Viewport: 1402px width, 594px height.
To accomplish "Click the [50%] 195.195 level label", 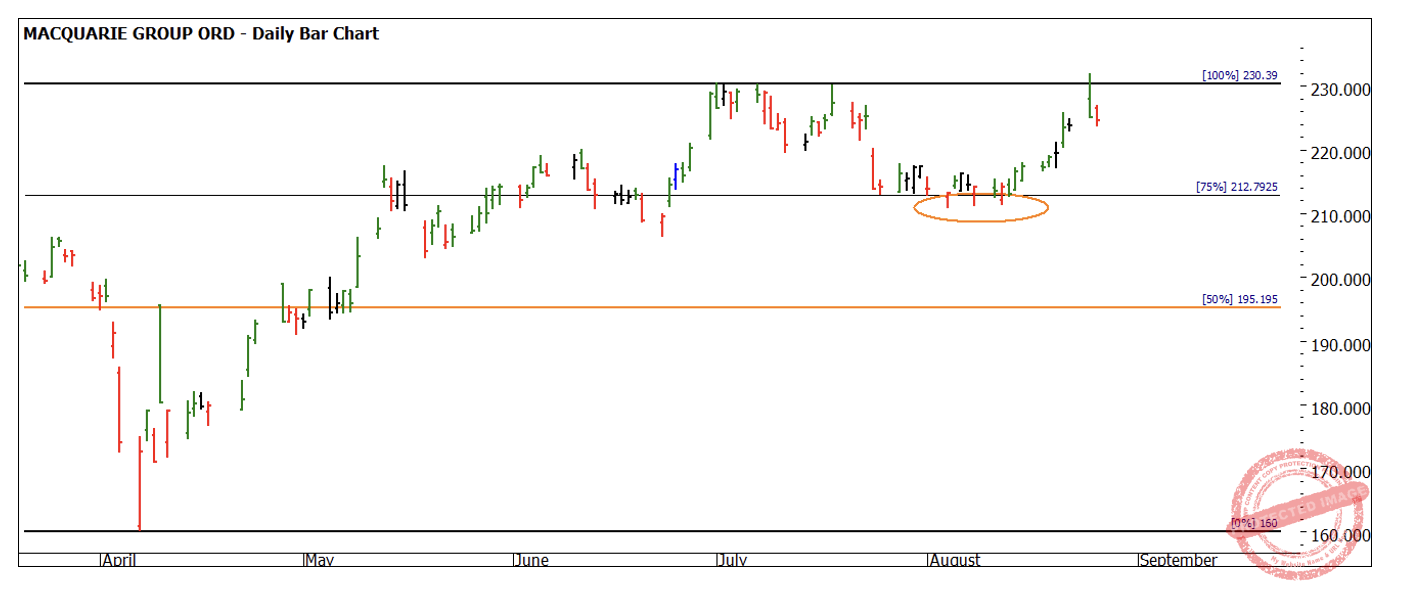I will (1239, 299).
